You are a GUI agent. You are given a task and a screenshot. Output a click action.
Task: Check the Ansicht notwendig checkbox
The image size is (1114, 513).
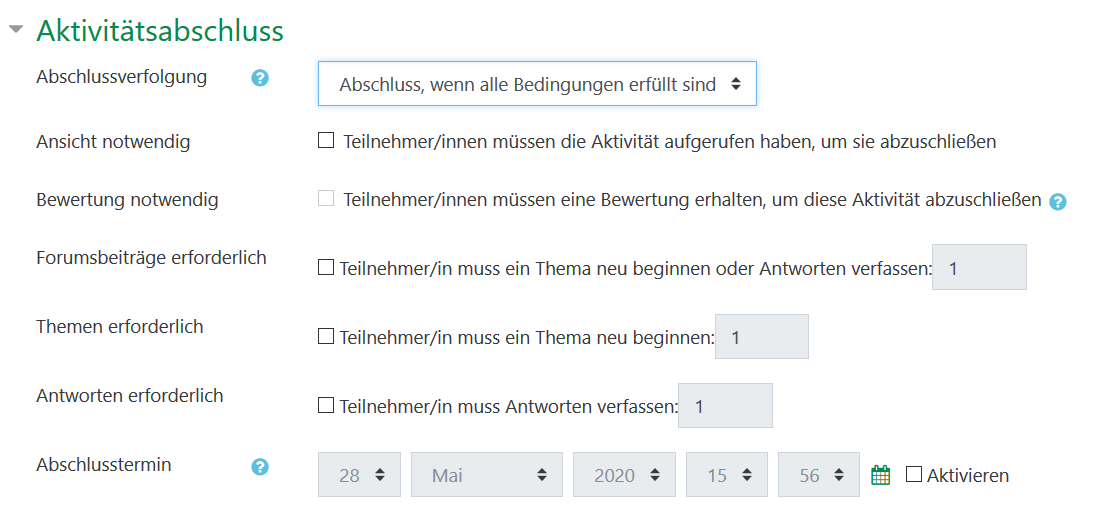tap(326, 141)
